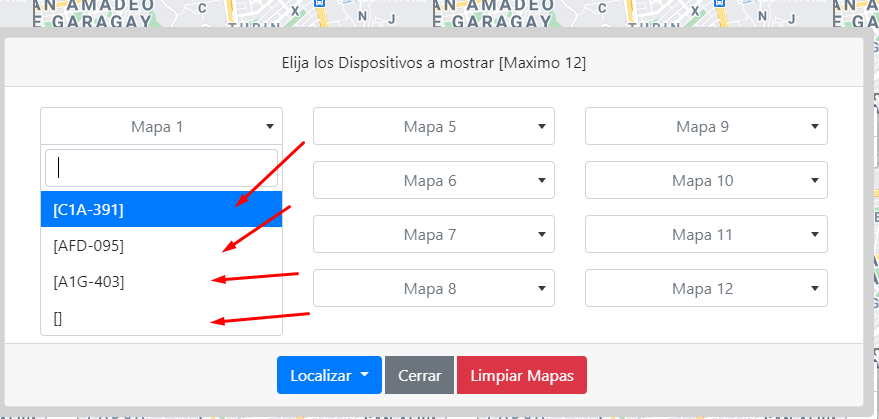Screen dimensions: 879x419
Task: Expand the Mapa 8 dropdown
Action: click(433, 289)
